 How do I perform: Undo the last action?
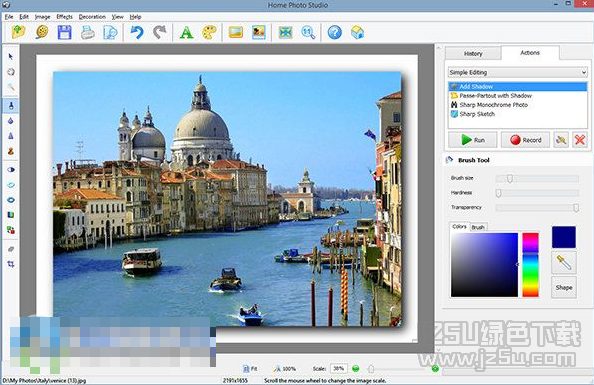pyautogui.click(x=137, y=33)
